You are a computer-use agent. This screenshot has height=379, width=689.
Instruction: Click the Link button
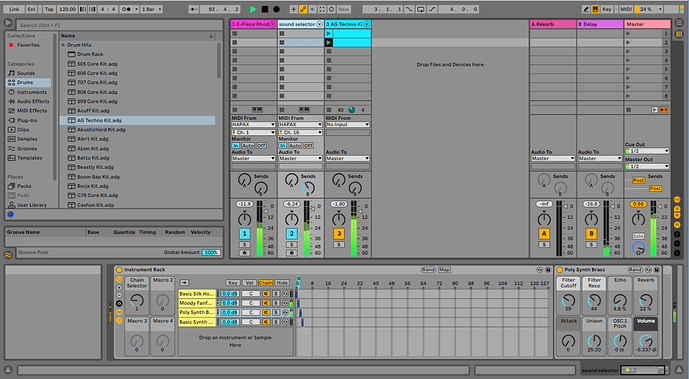click(14, 9)
